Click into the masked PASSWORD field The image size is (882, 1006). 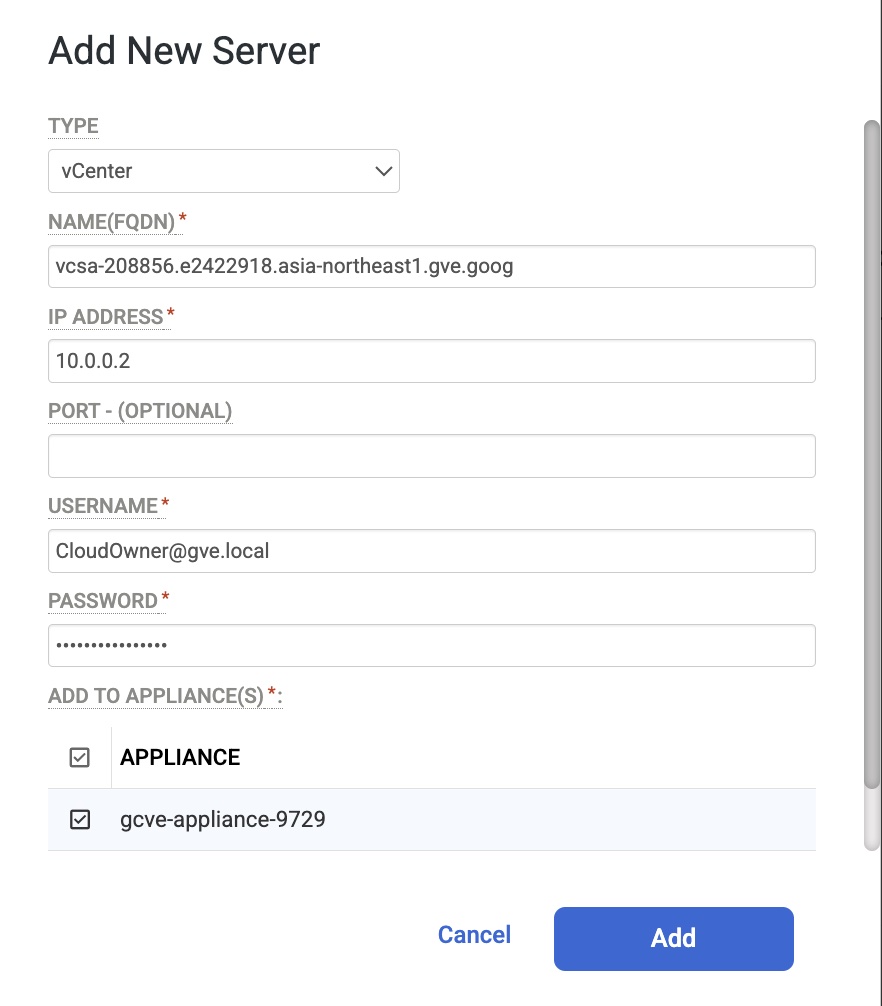(x=431, y=645)
